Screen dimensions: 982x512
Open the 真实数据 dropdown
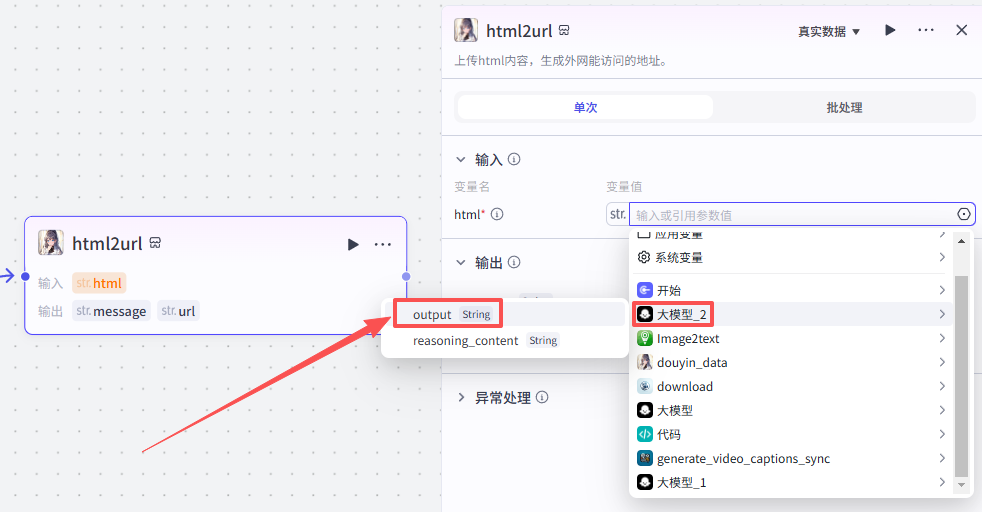click(x=828, y=32)
